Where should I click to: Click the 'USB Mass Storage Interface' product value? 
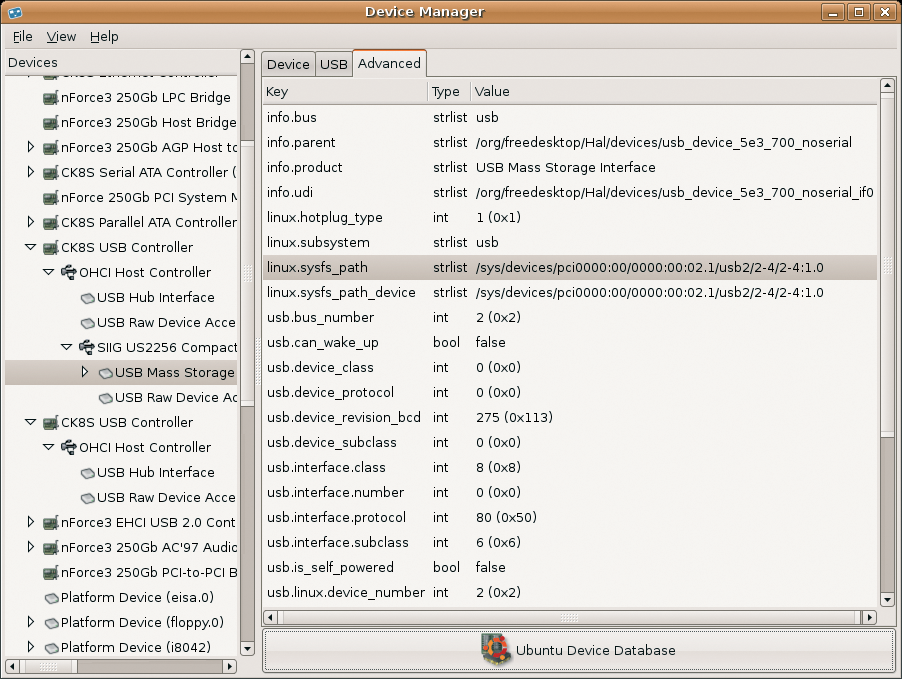tap(565, 167)
